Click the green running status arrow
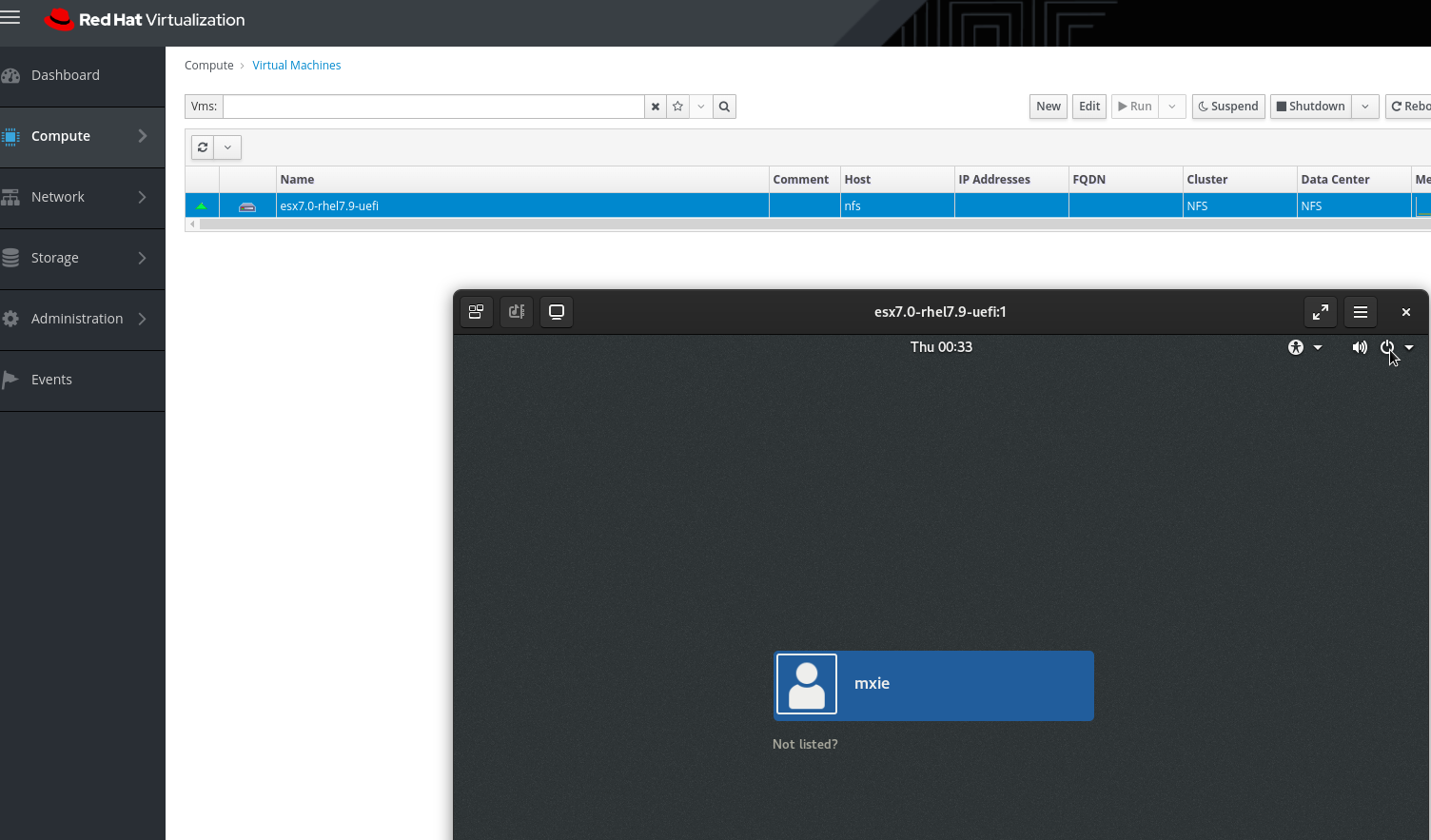This screenshot has width=1431, height=840. (x=201, y=205)
